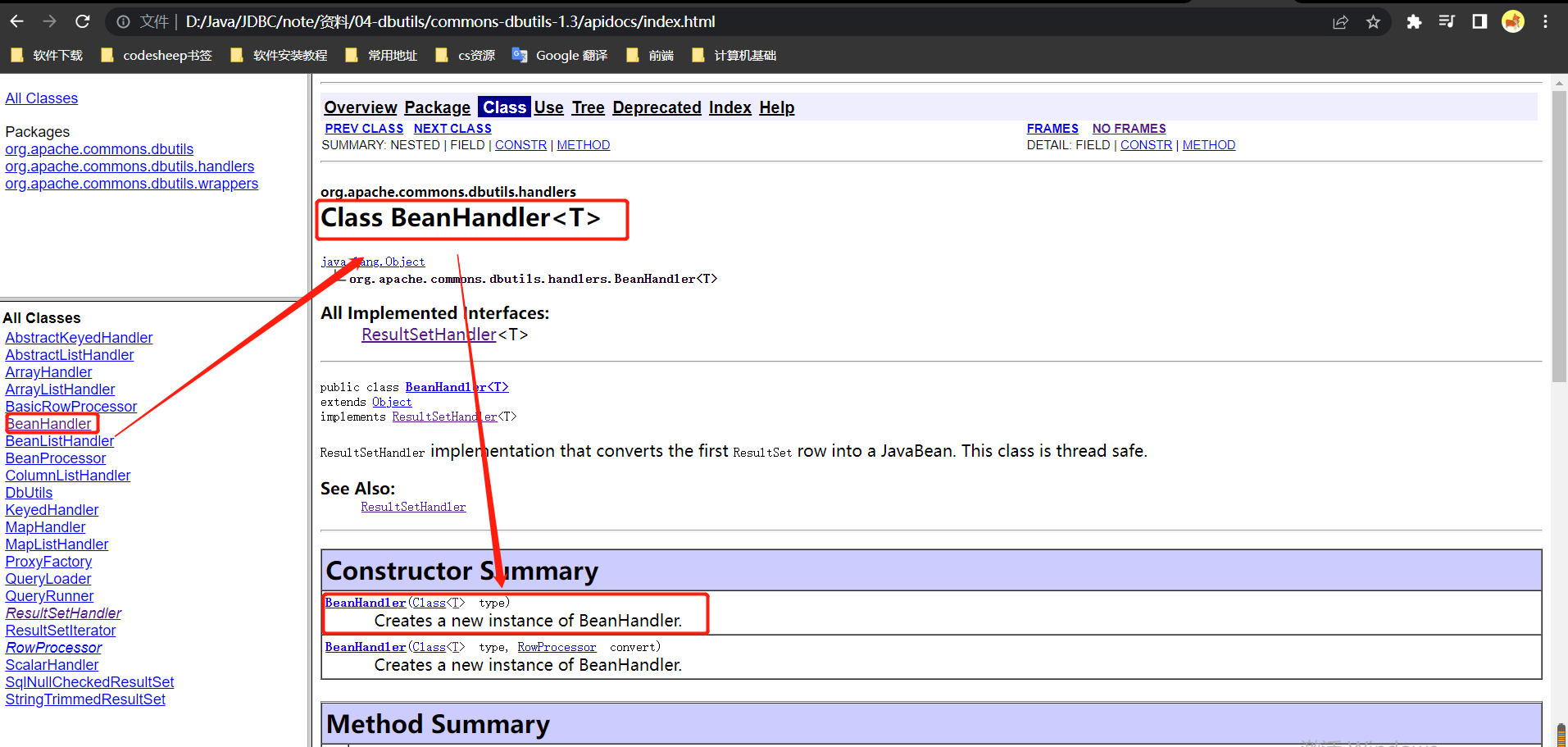Open the 前端 bookmark folder
Image resolution: width=1568 pixels, height=747 pixels.
pos(649,55)
